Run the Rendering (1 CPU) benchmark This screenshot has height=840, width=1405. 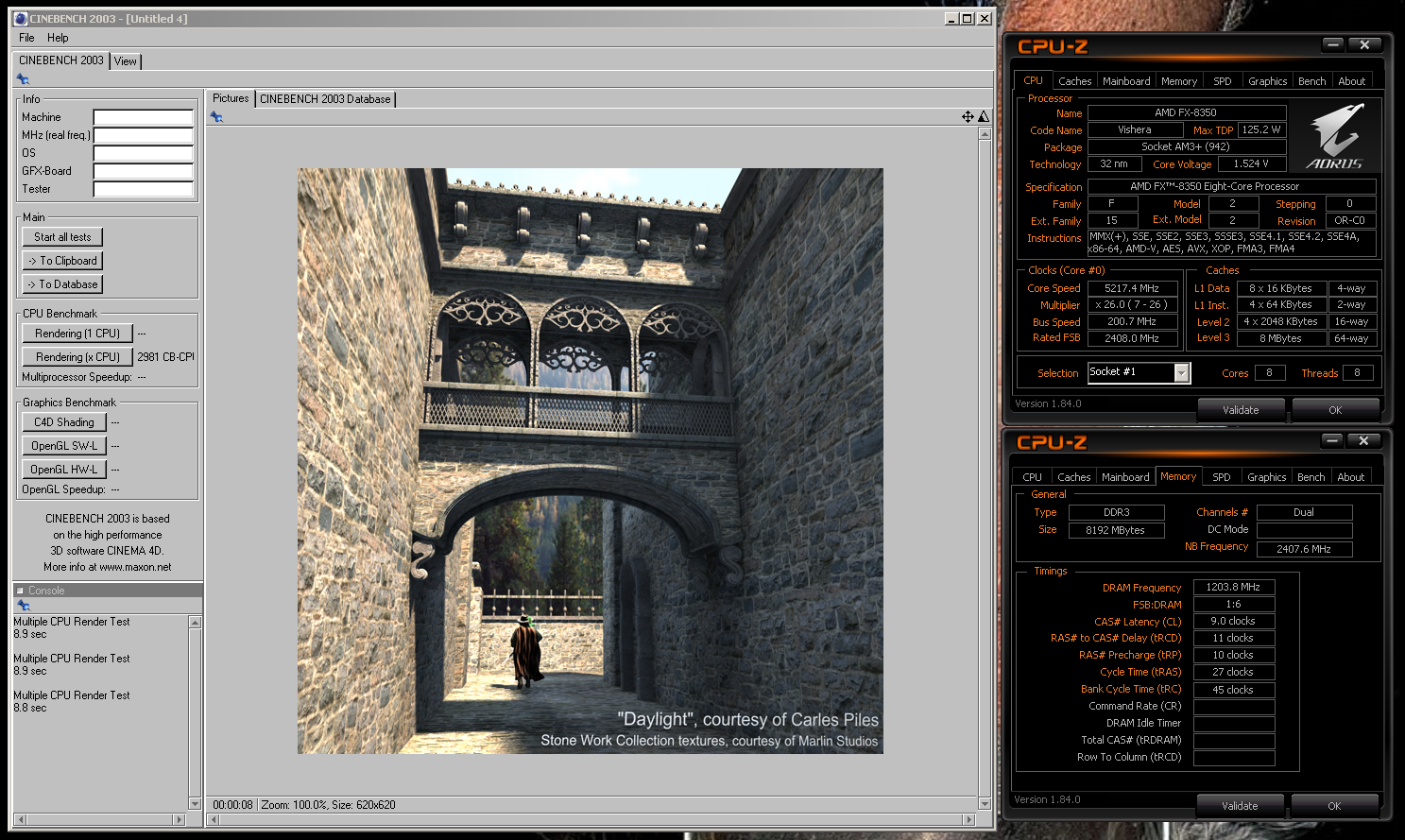(x=77, y=334)
